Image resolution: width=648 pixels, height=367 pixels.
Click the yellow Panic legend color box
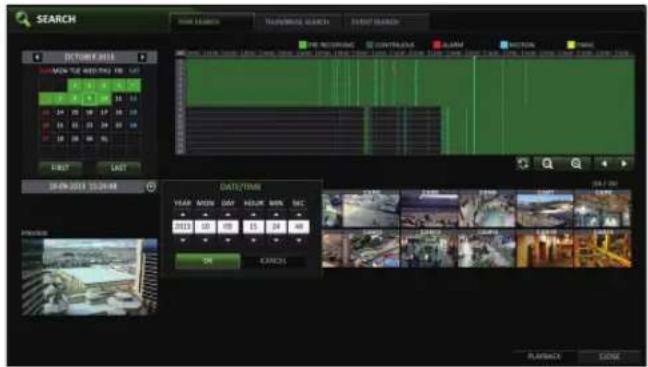571,45
